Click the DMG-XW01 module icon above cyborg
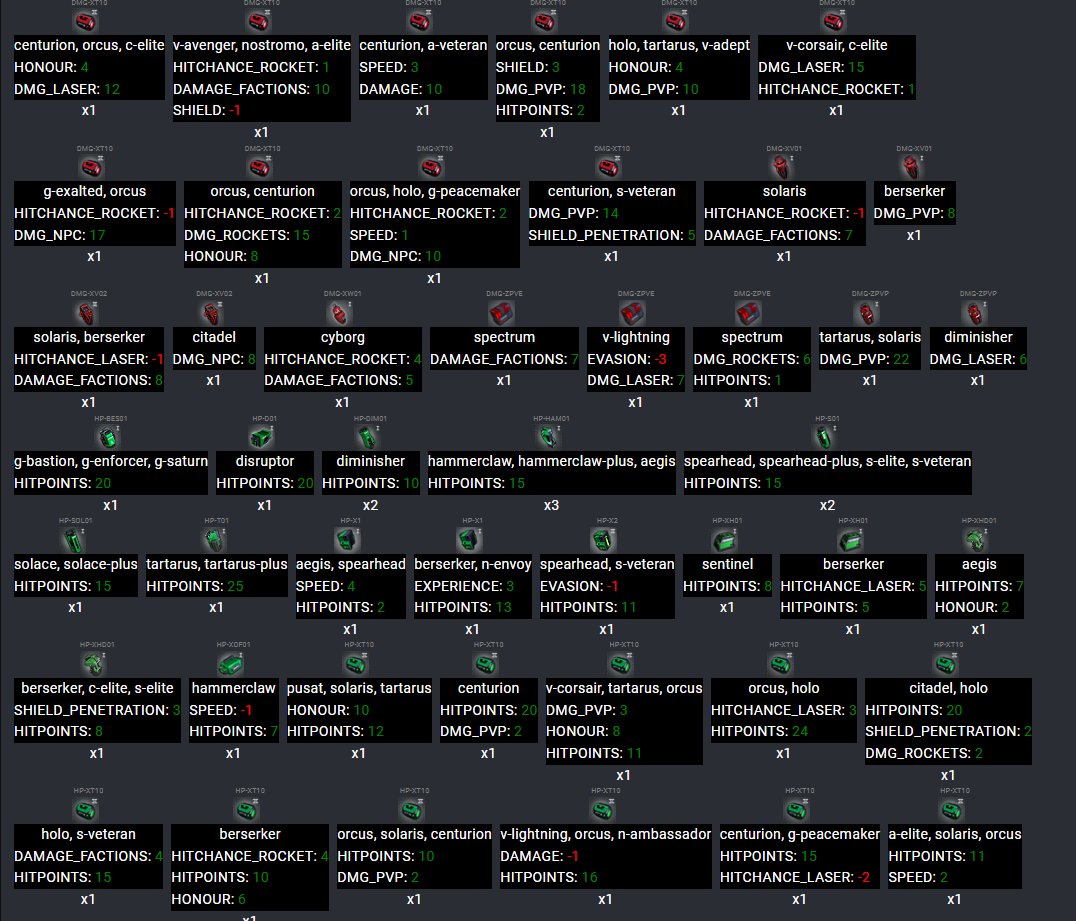Image resolution: width=1076 pixels, height=921 pixels. coord(342,312)
